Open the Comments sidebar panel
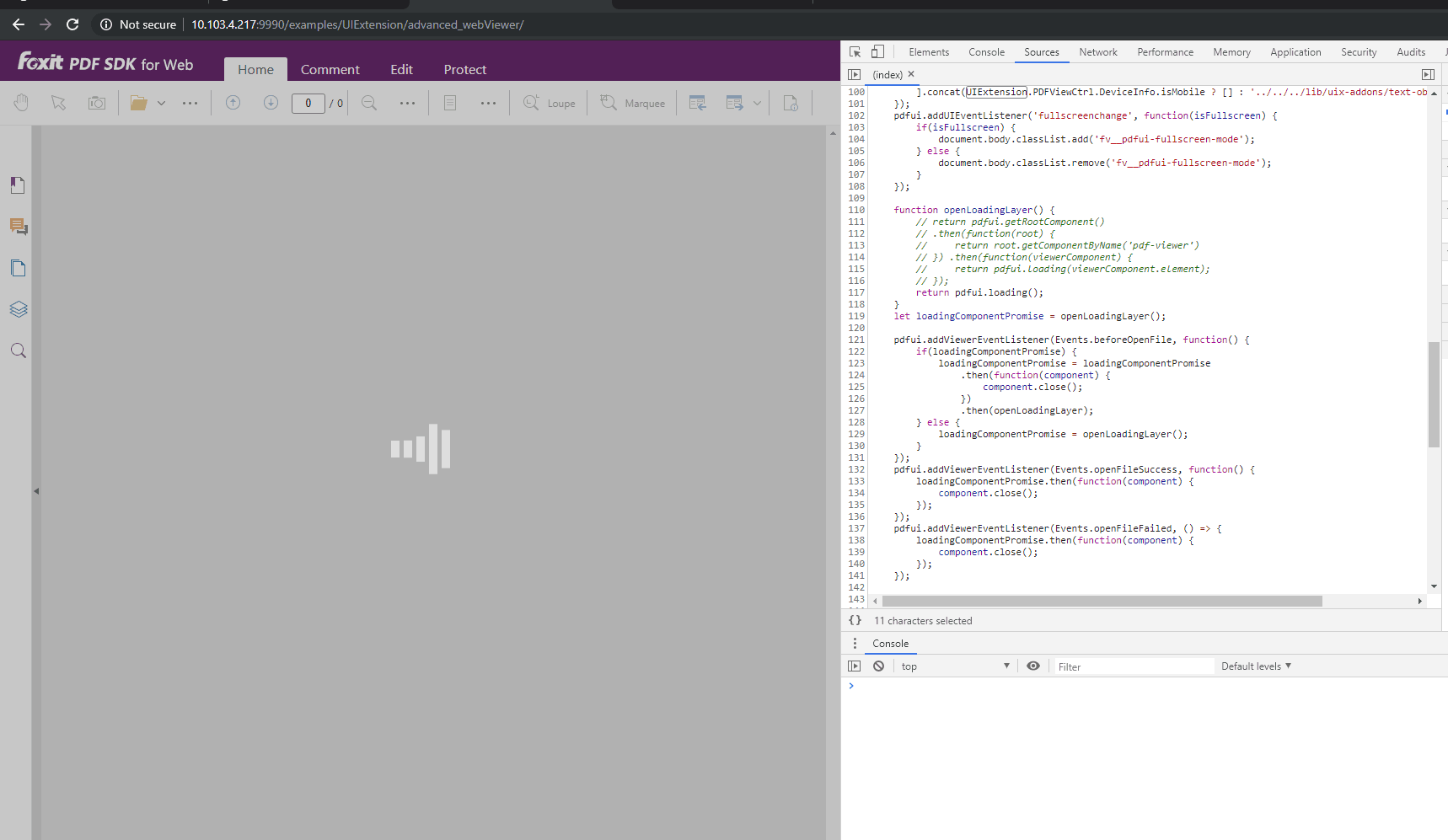The height and width of the screenshot is (840, 1448). click(x=18, y=227)
